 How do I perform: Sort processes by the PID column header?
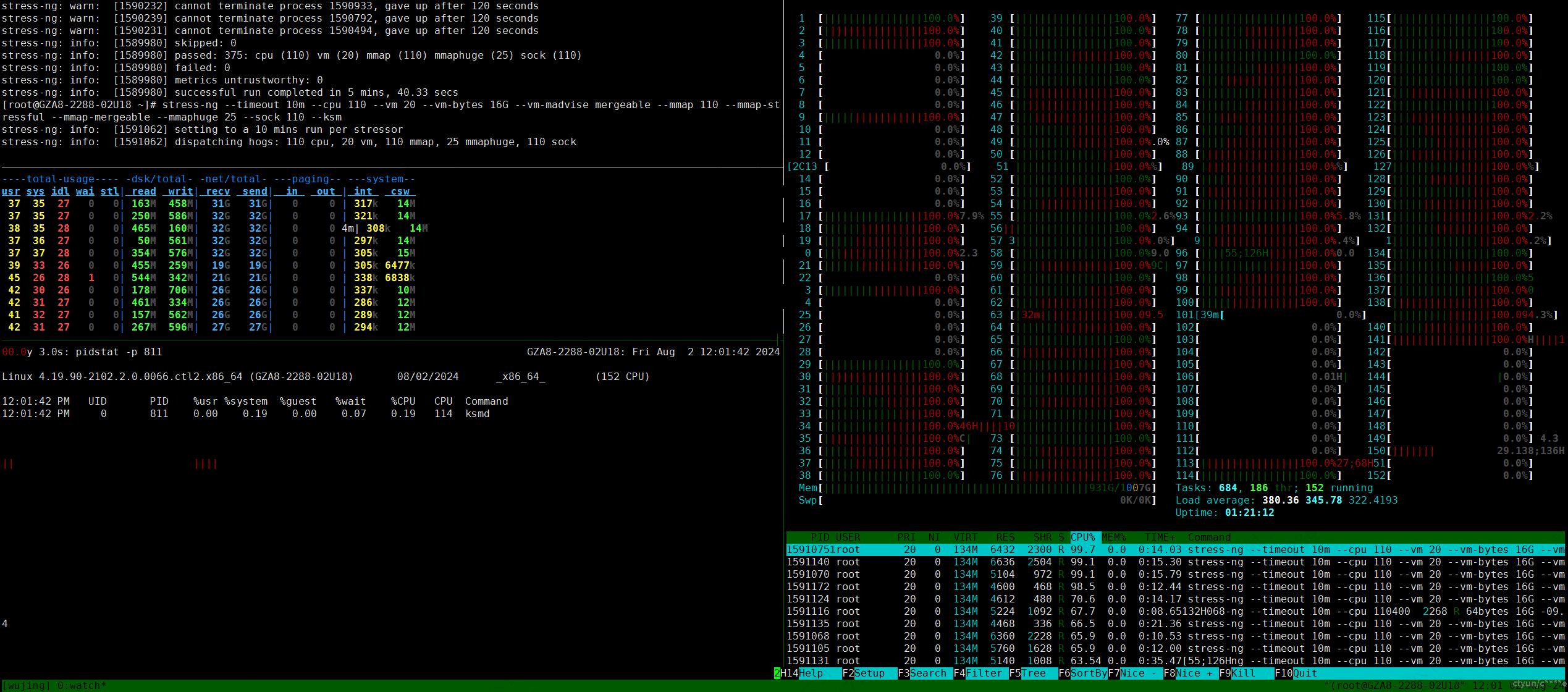(820, 538)
